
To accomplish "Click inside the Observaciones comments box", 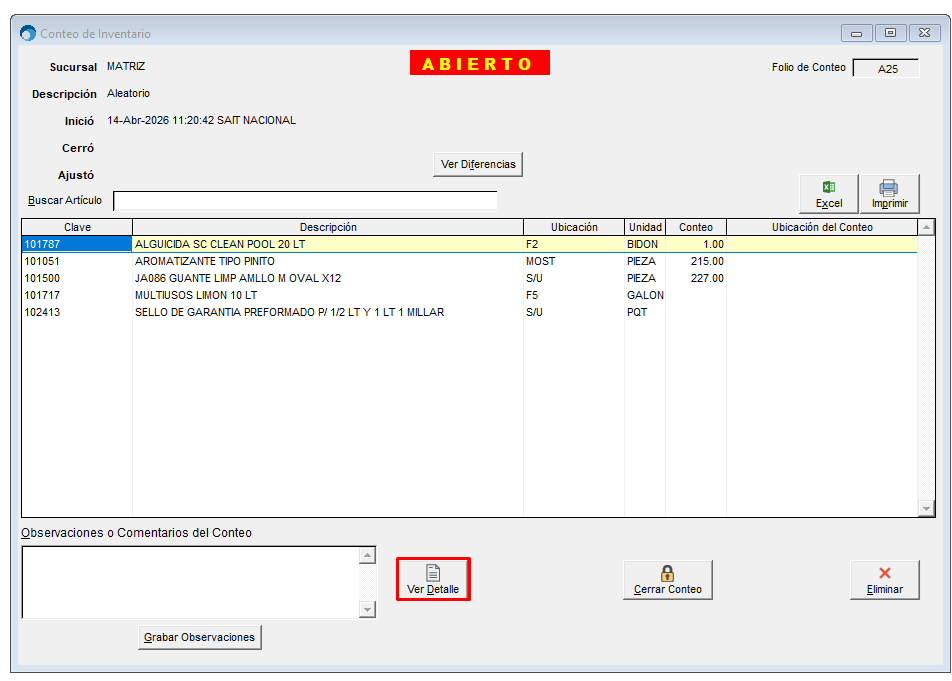I will click(190, 582).
